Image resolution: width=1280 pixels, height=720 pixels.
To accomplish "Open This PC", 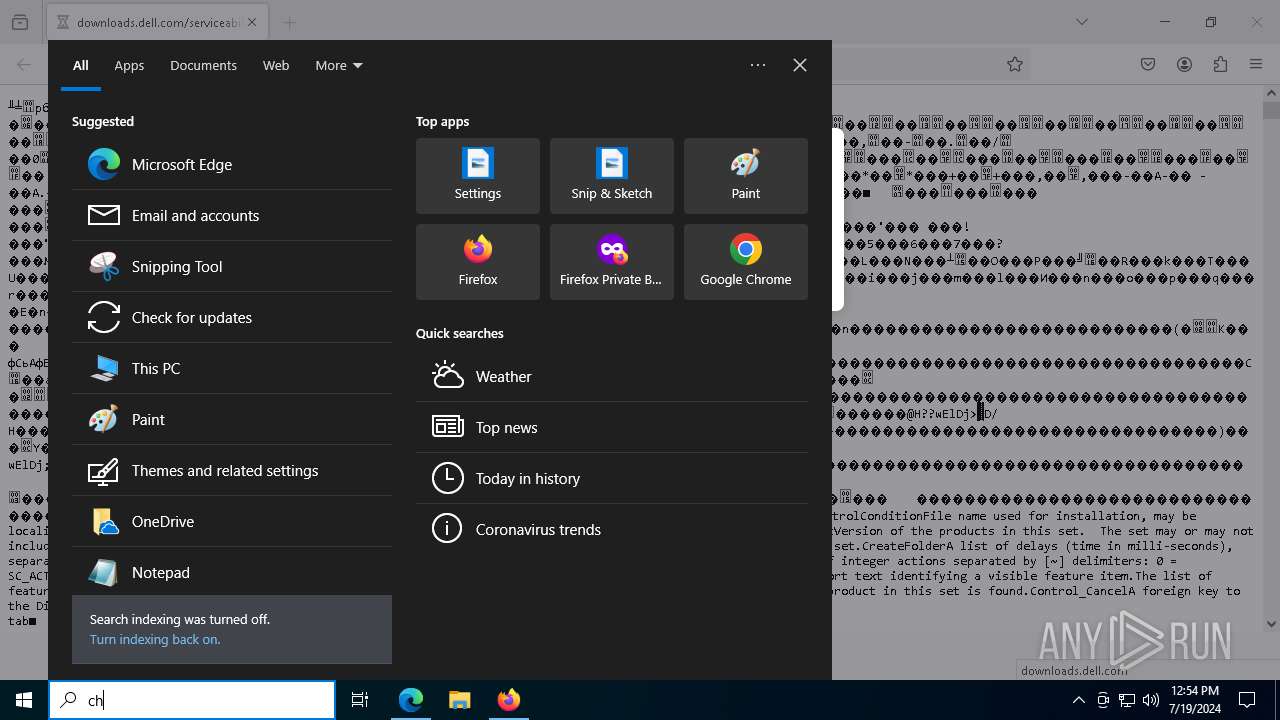I will [x=232, y=369].
